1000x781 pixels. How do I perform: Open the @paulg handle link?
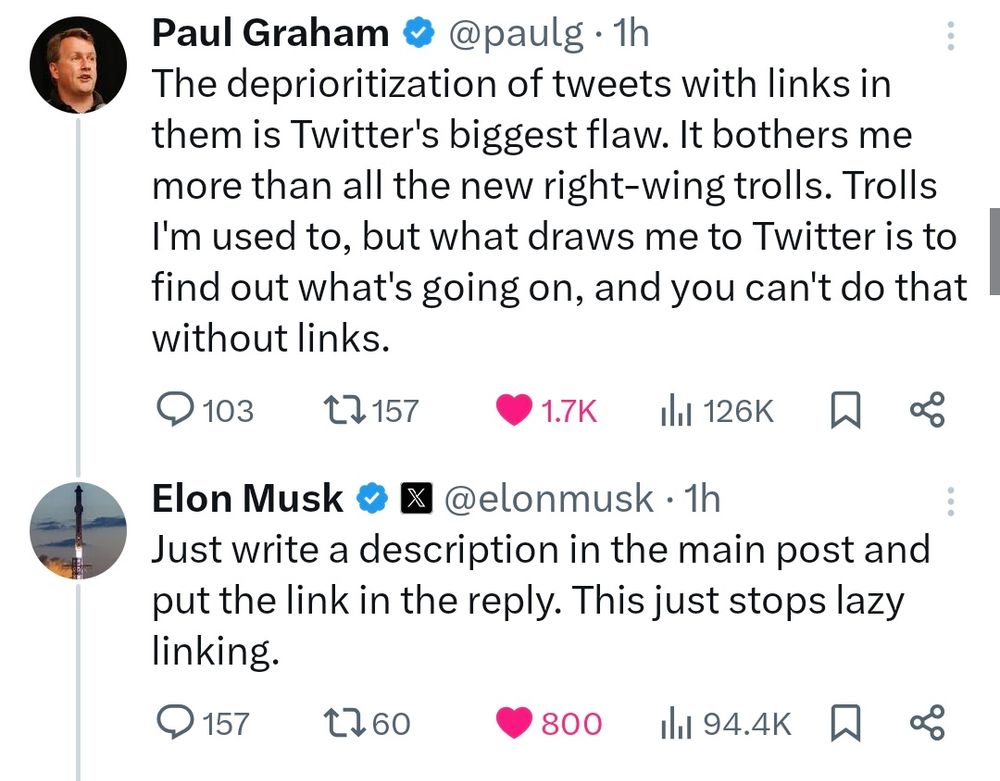tap(516, 34)
